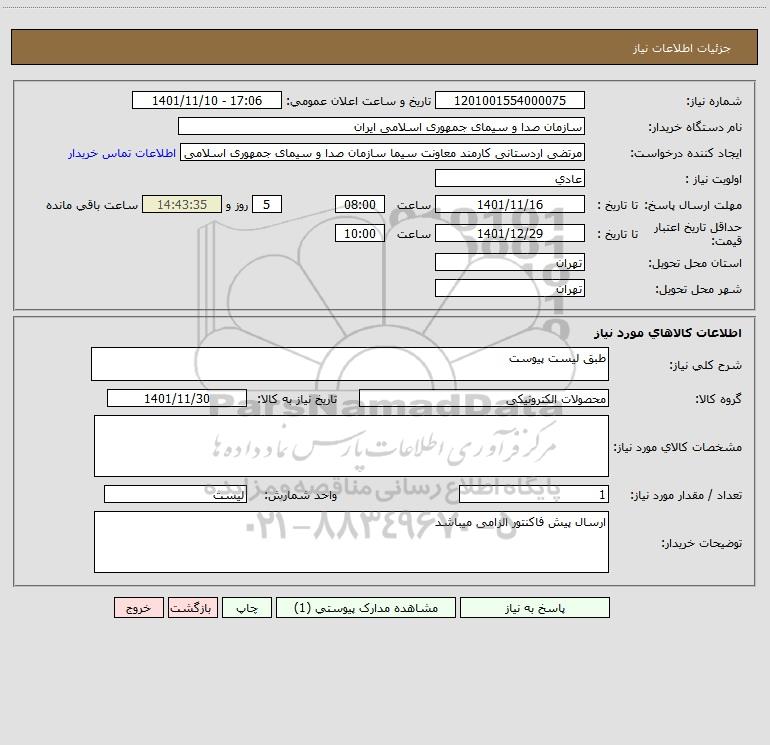This screenshot has height=745, width=770.
Task: Click the شرح کلی نیاز label
Action: [x=706, y=365]
